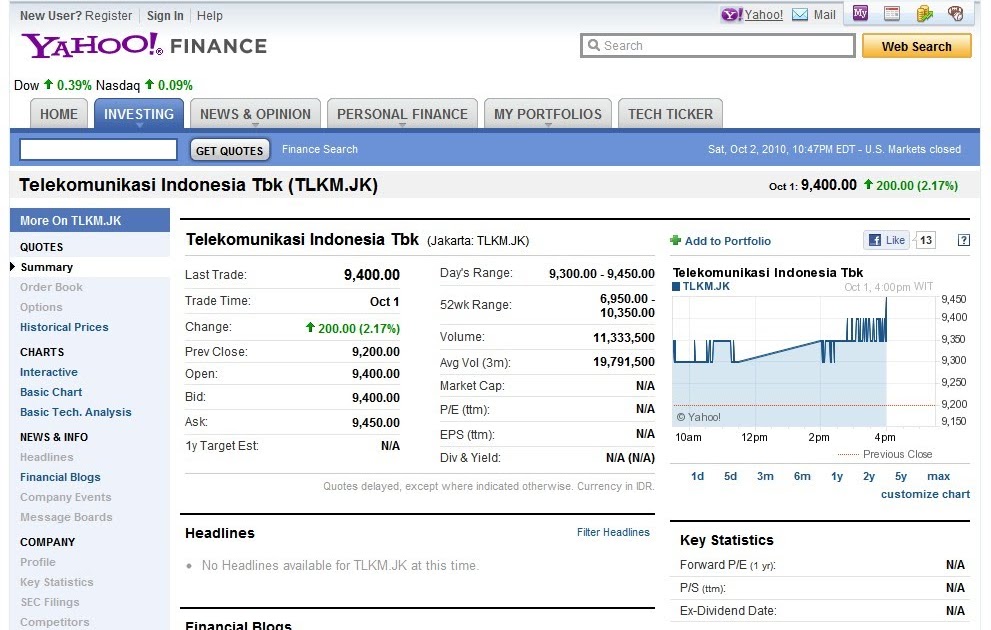Click the Facebook like count 13
The image size is (991, 630).
[926, 240]
